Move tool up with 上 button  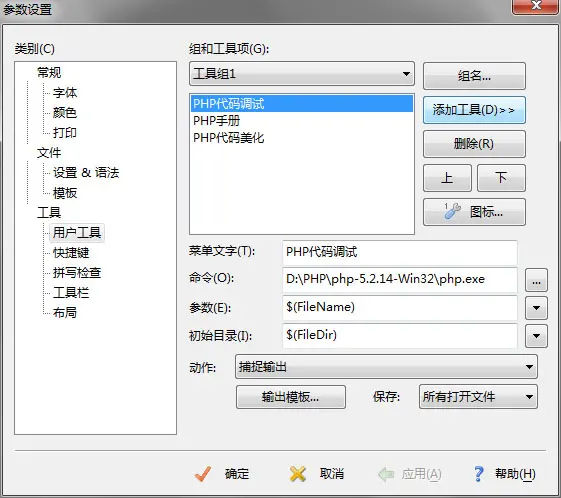click(447, 178)
